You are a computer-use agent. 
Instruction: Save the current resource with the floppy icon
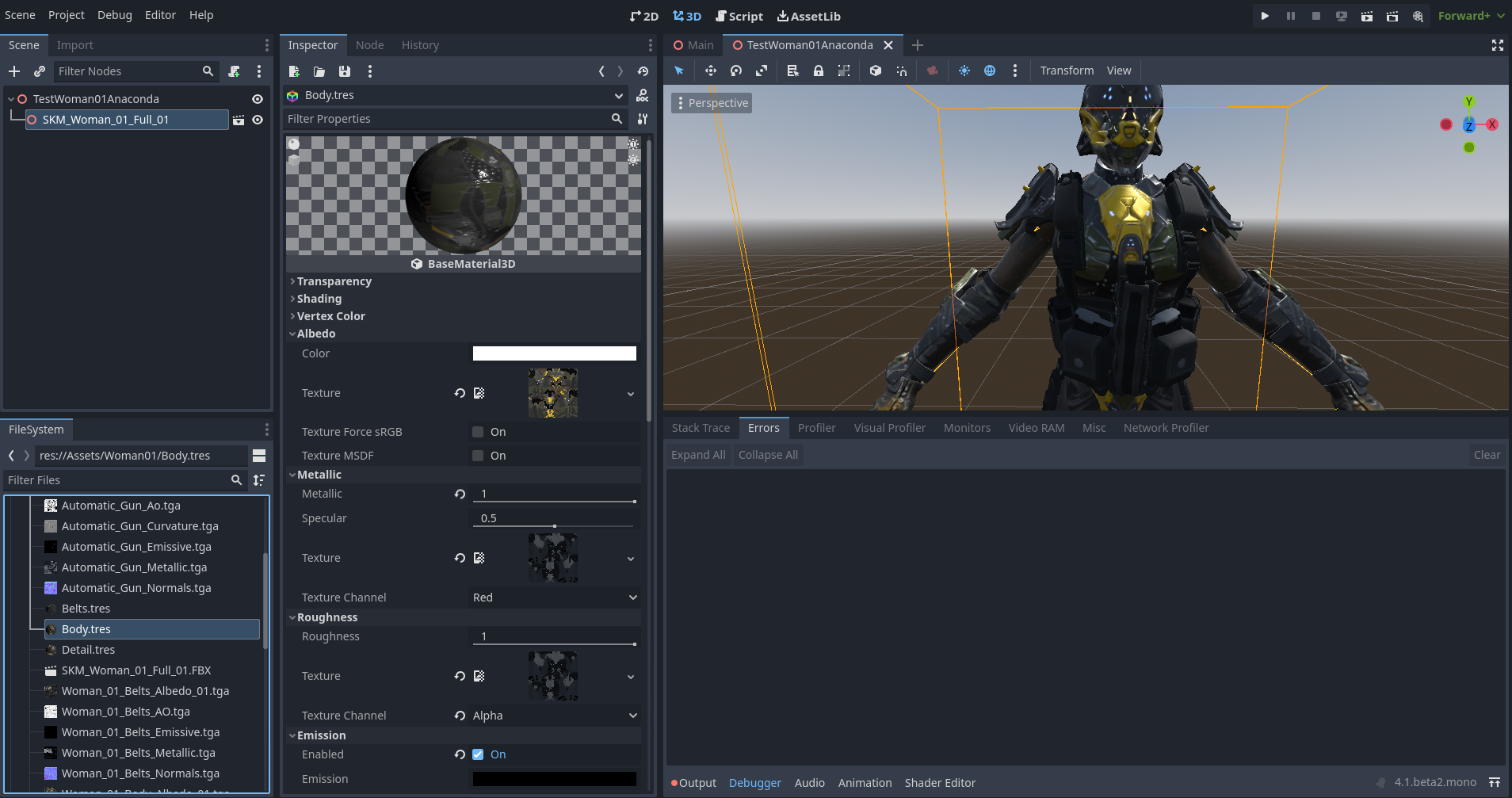(344, 71)
